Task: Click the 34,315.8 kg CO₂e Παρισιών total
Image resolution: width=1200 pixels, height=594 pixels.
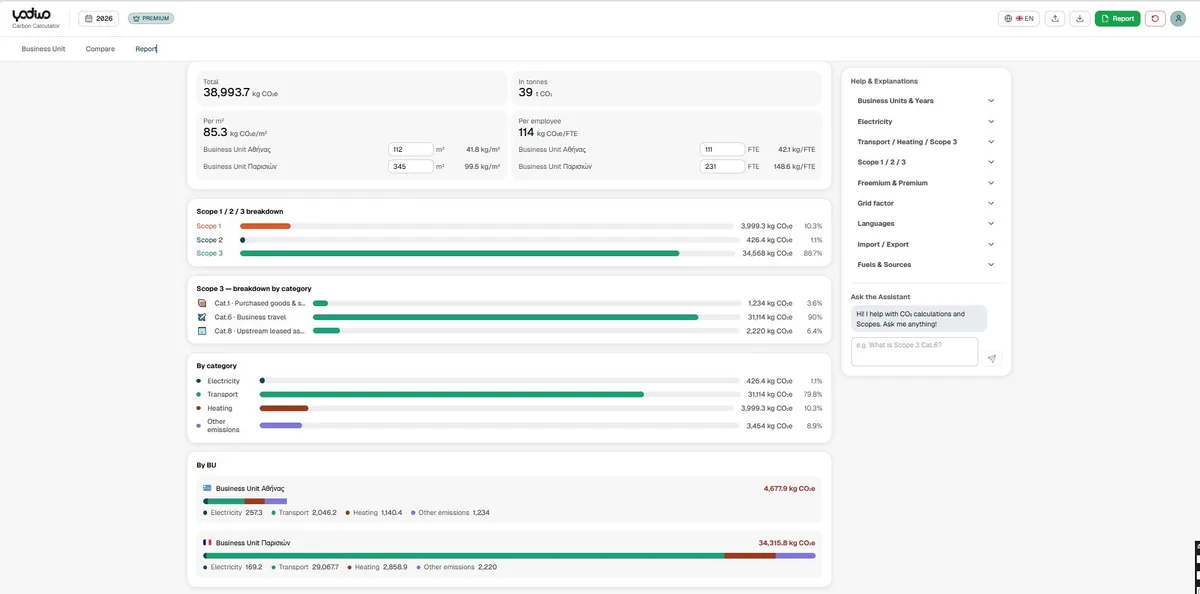Action: pos(787,543)
